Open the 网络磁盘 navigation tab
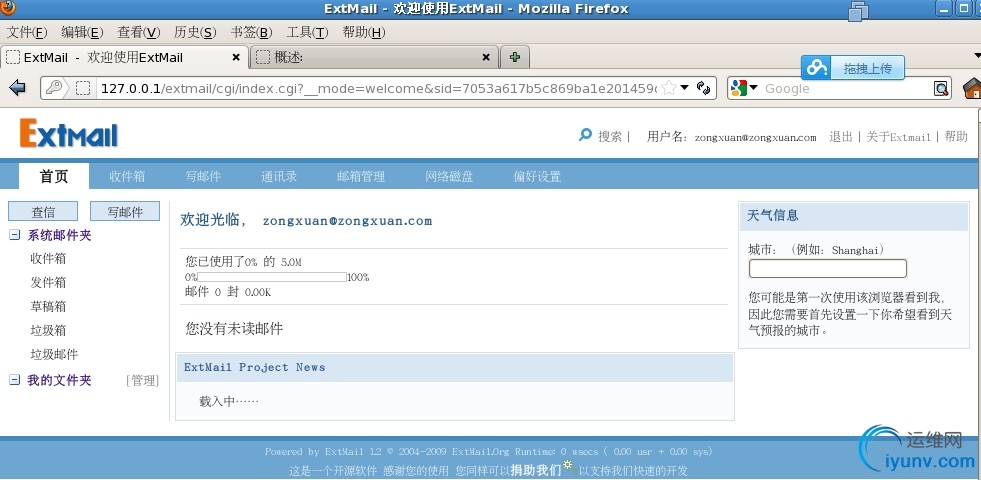This screenshot has width=981, height=480. (x=449, y=176)
